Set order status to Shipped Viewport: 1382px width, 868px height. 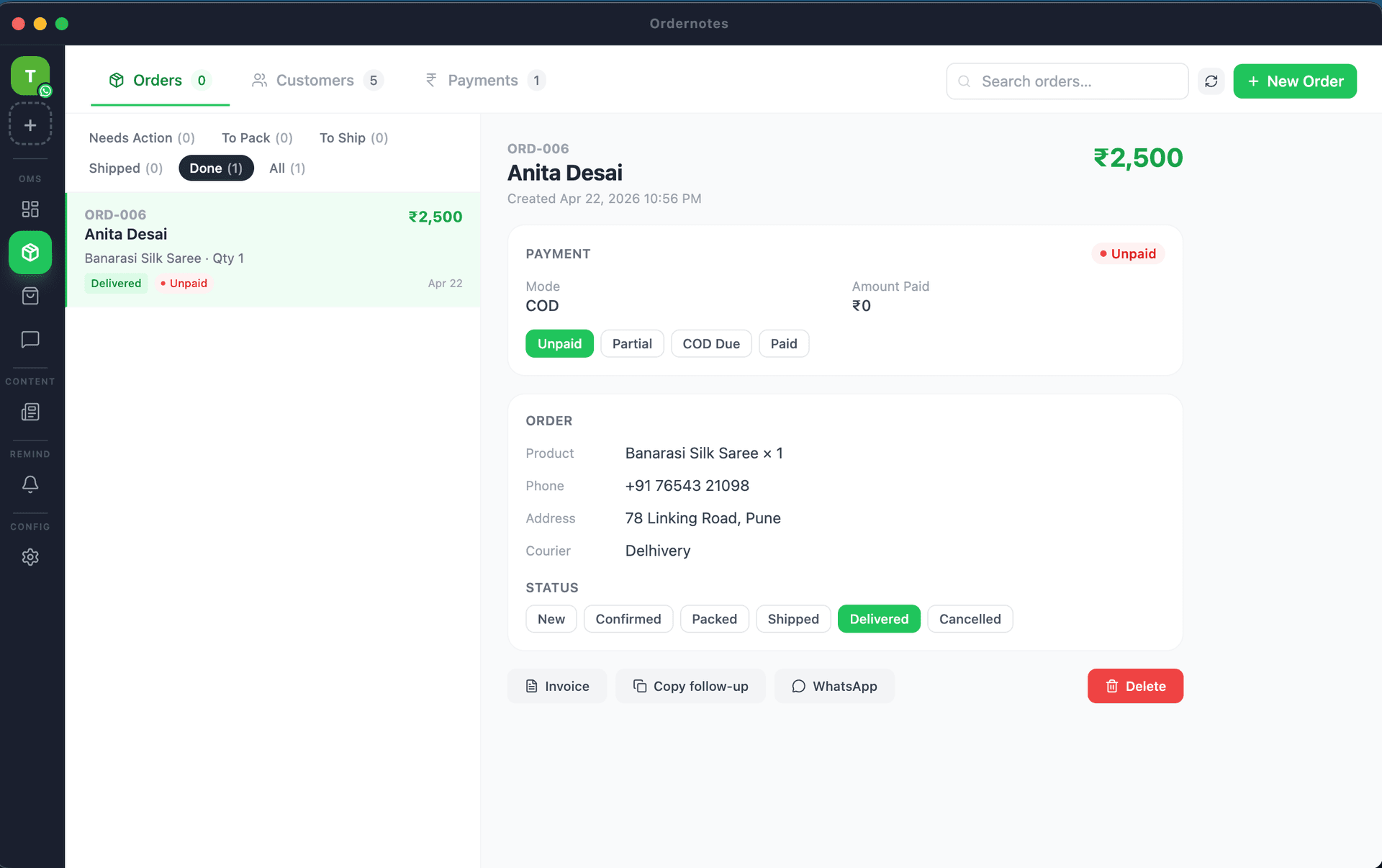[x=792, y=619]
